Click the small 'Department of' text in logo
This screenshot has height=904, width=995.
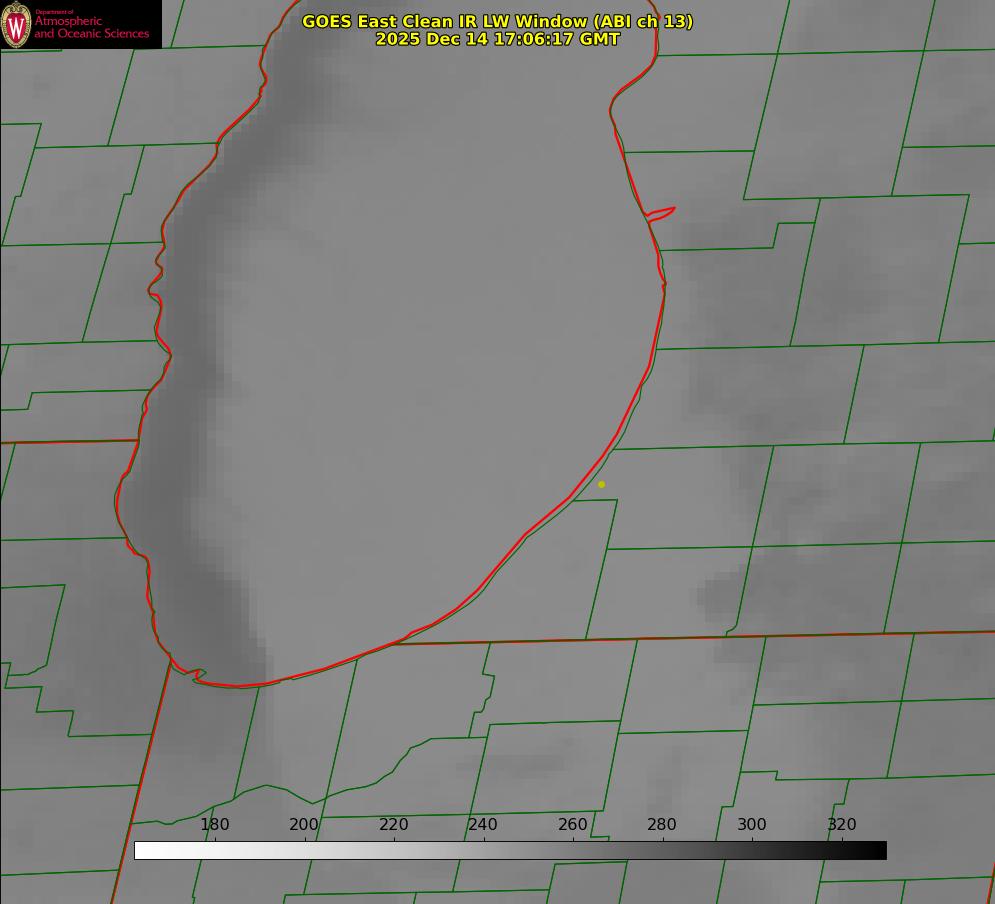click(x=54, y=12)
